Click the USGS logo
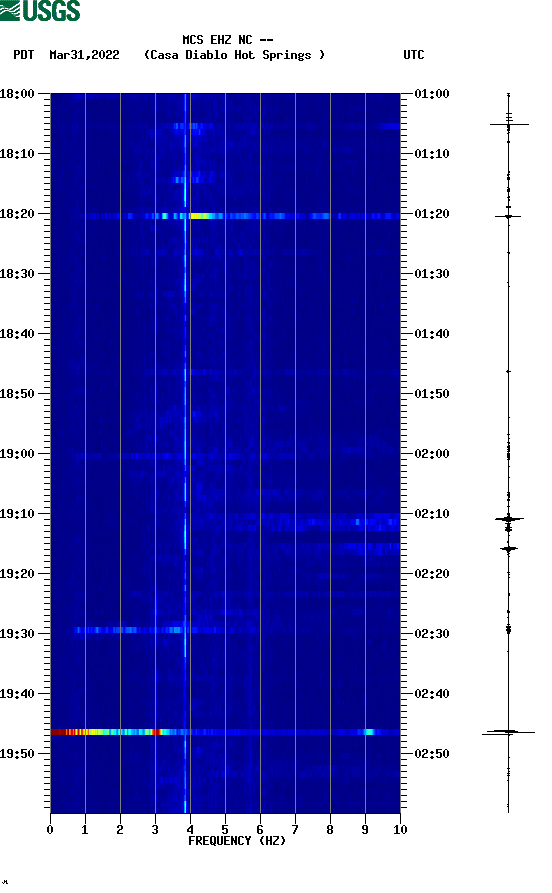Image resolution: width=552 pixels, height=893 pixels. coord(40,10)
